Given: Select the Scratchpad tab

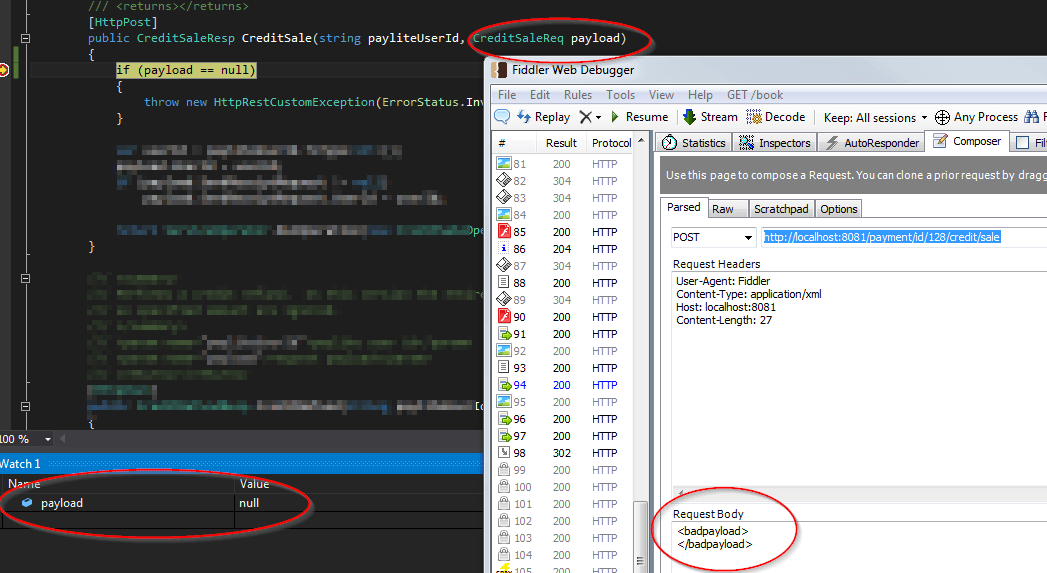Looking at the screenshot, I should (781, 209).
